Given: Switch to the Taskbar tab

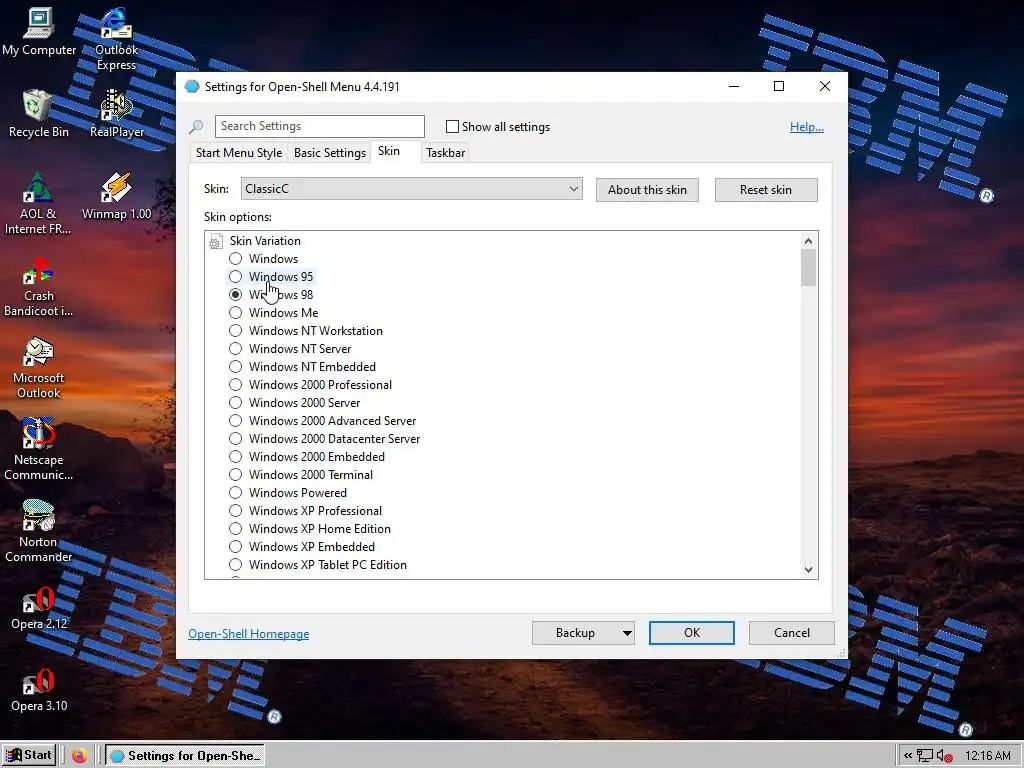Looking at the screenshot, I should tap(445, 153).
